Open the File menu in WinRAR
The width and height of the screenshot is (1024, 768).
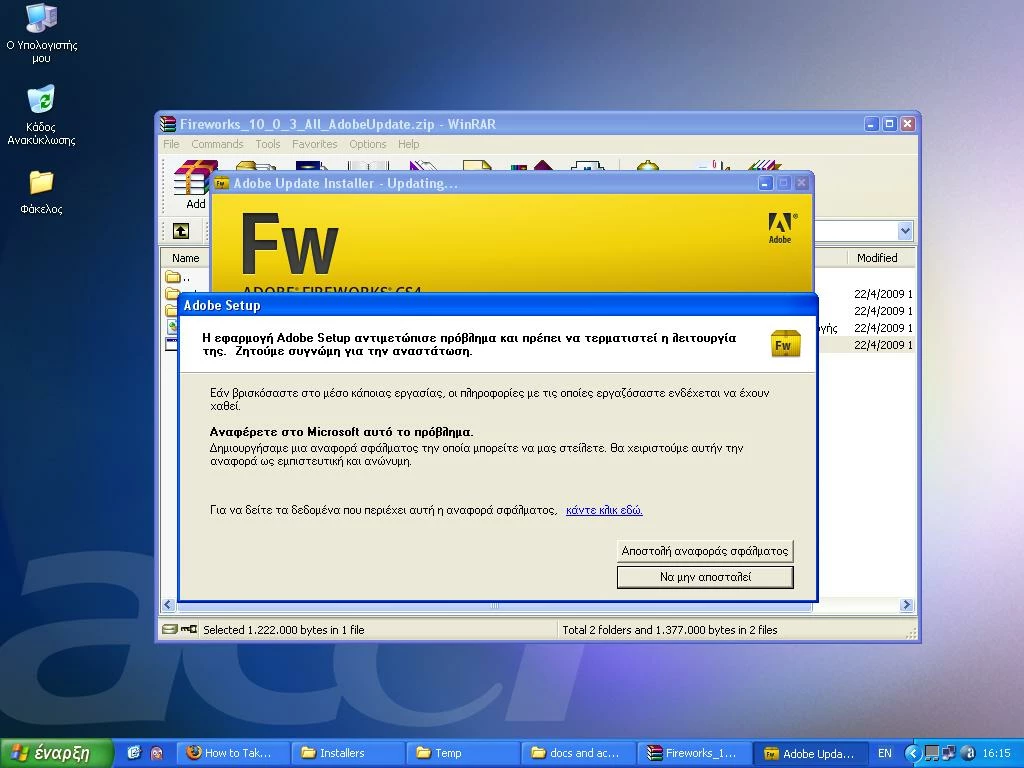[171, 144]
